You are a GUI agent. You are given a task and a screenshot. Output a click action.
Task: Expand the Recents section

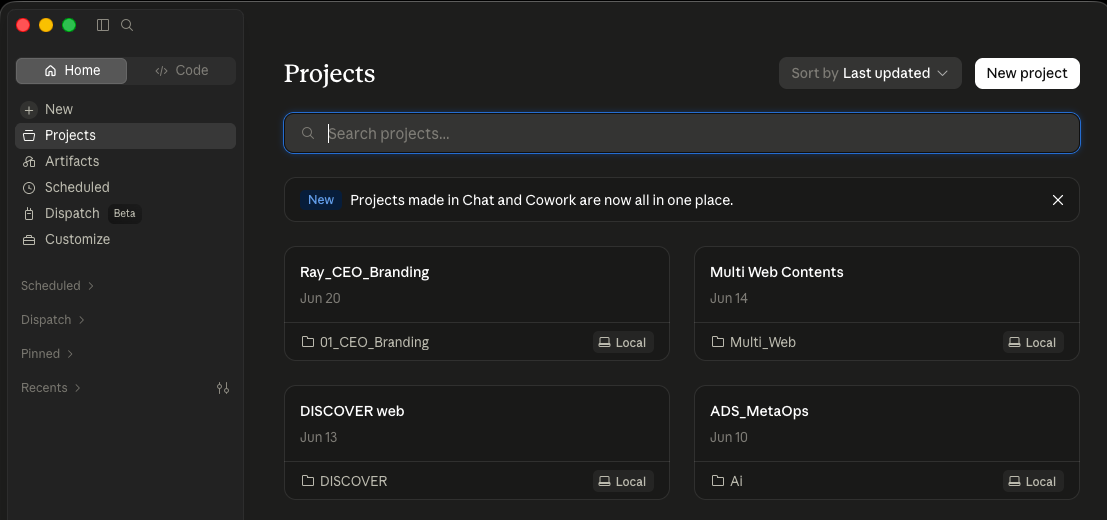[x=51, y=387]
